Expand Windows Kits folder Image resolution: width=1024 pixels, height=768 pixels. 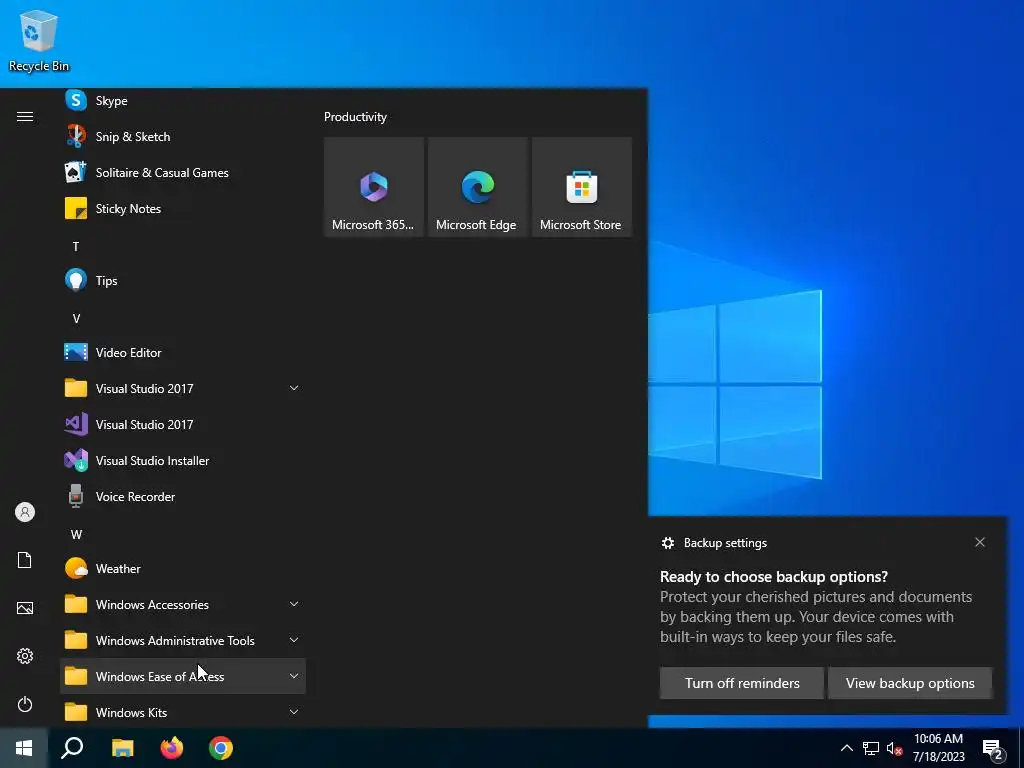tap(183, 712)
